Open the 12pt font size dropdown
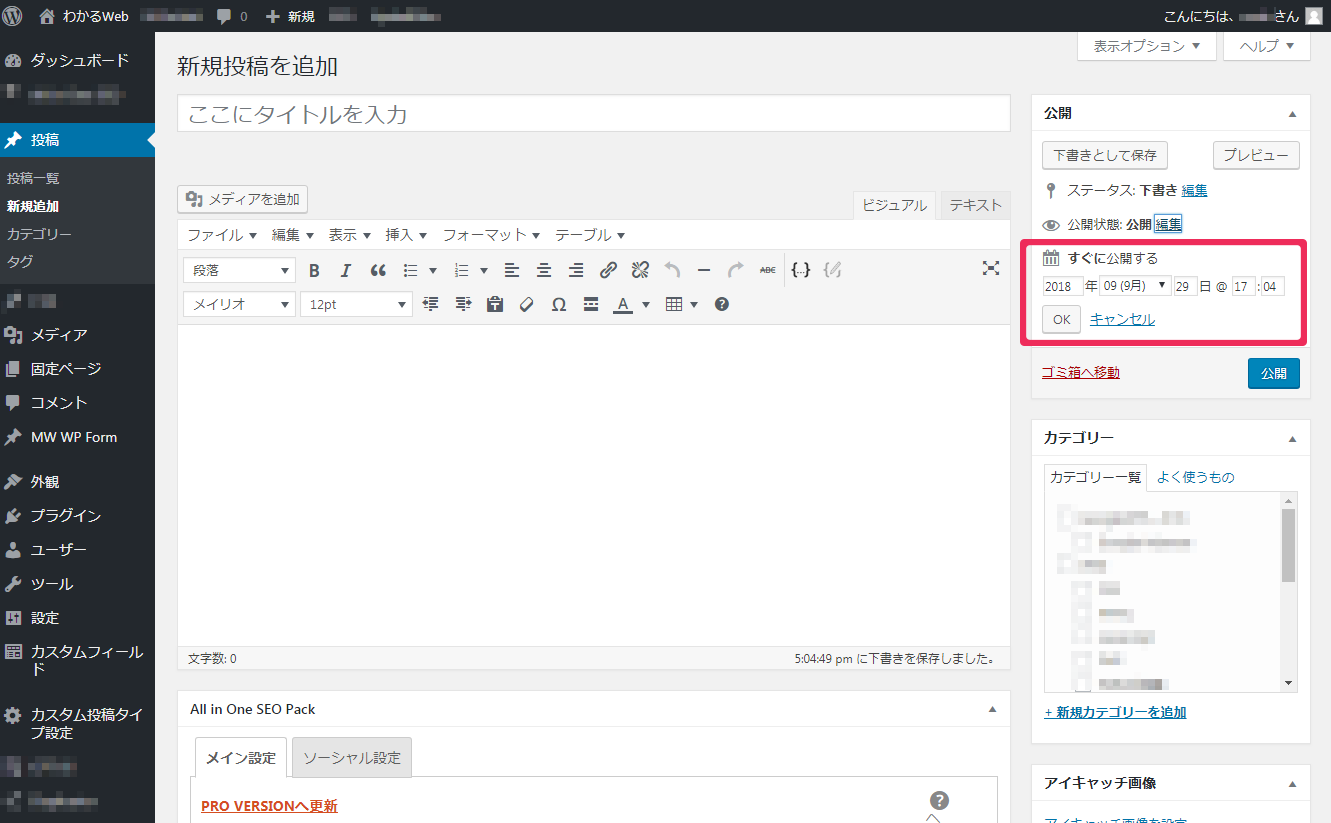This screenshot has width=1331, height=823. pyautogui.click(x=356, y=304)
